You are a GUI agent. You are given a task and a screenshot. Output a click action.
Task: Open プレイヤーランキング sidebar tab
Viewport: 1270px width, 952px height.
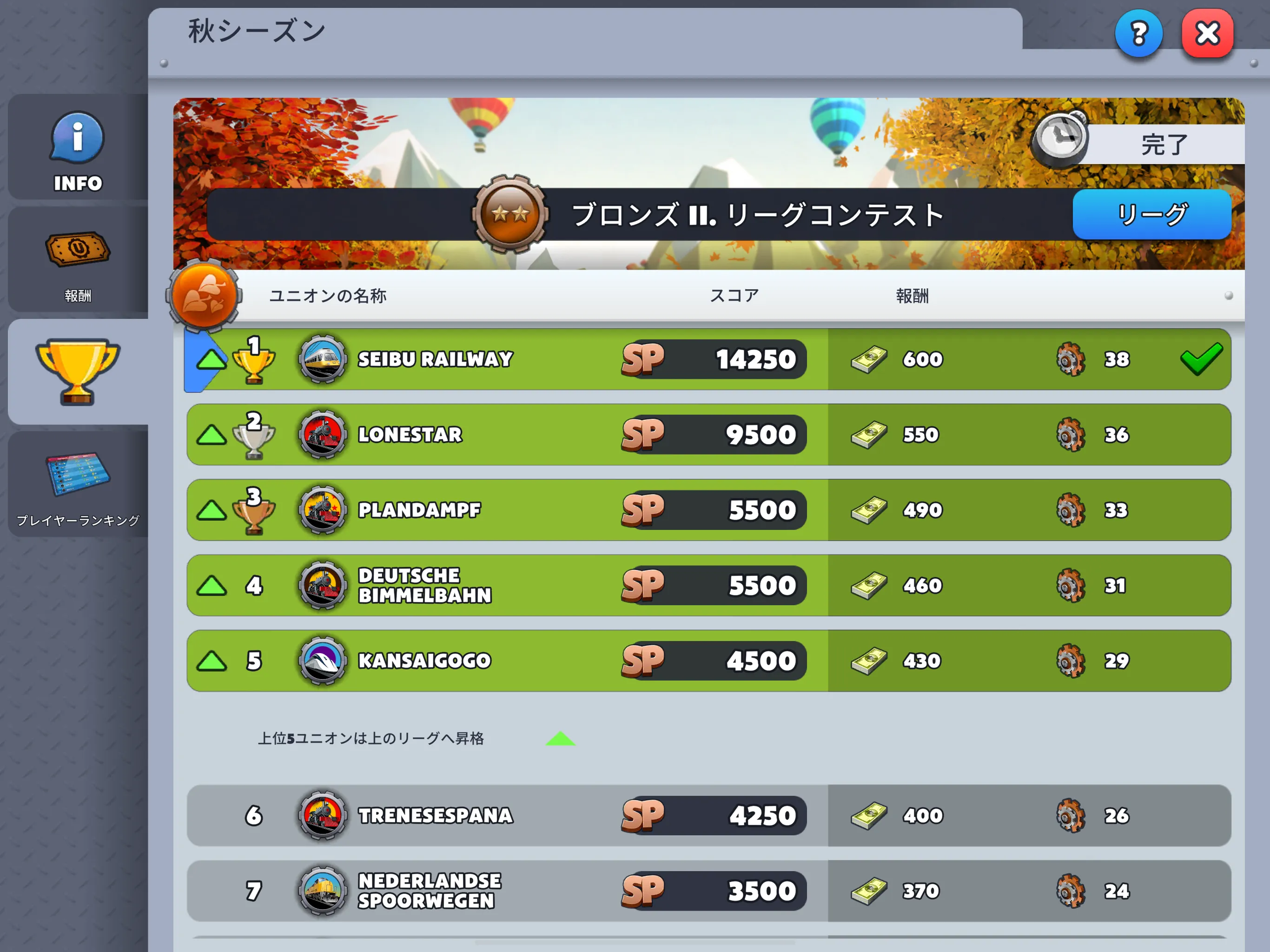tap(78, 485)
